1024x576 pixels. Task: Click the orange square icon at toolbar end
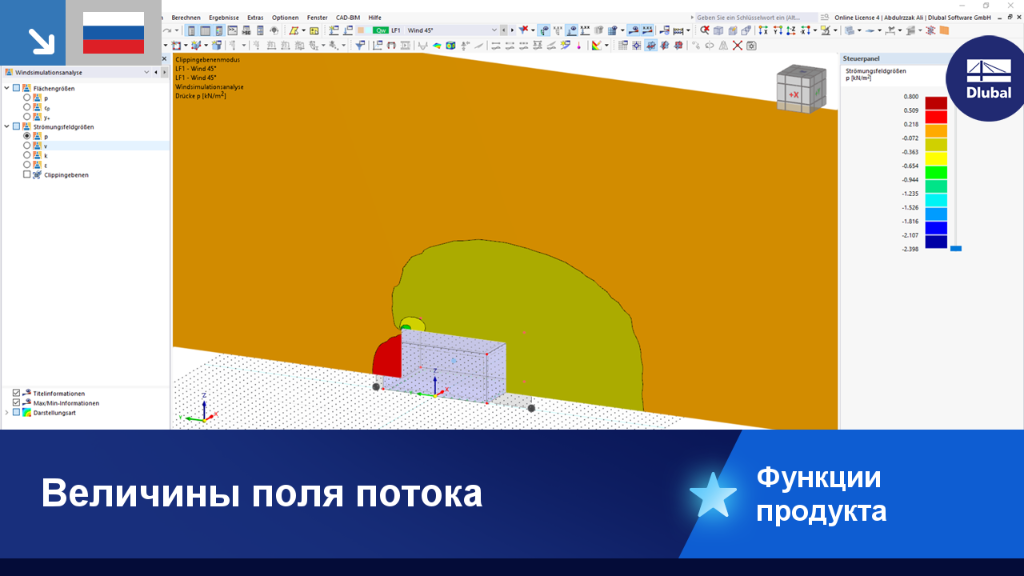(x=944, y=30)
